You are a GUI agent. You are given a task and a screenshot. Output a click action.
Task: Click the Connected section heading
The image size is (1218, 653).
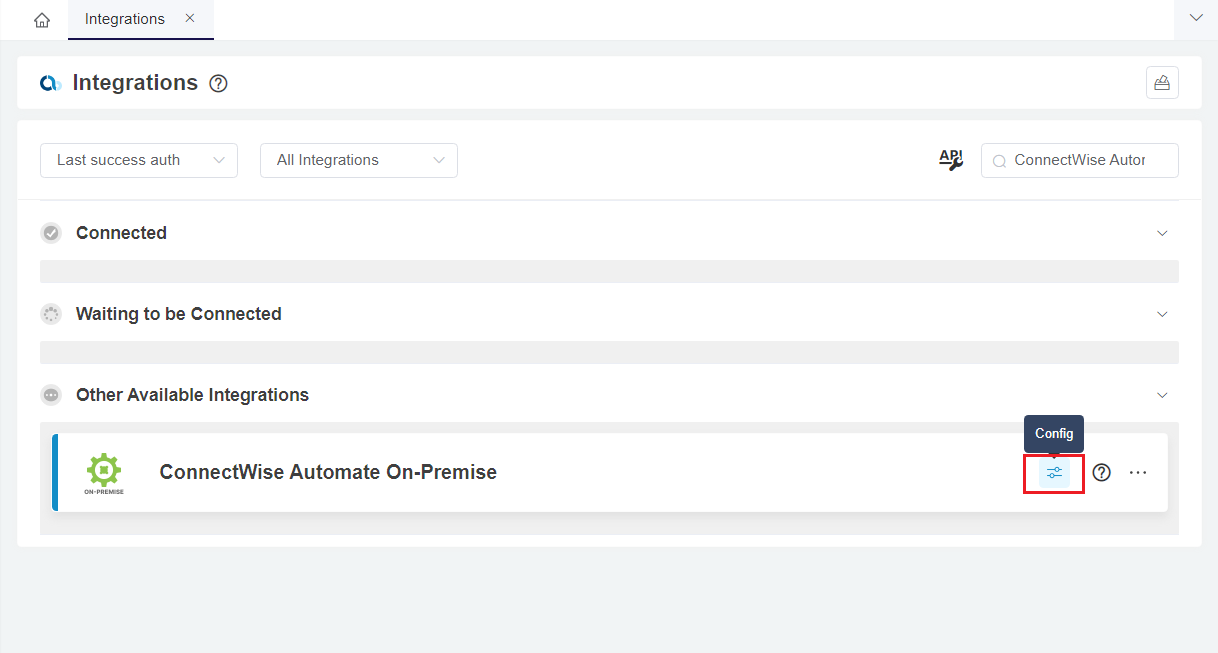[121, 233]
